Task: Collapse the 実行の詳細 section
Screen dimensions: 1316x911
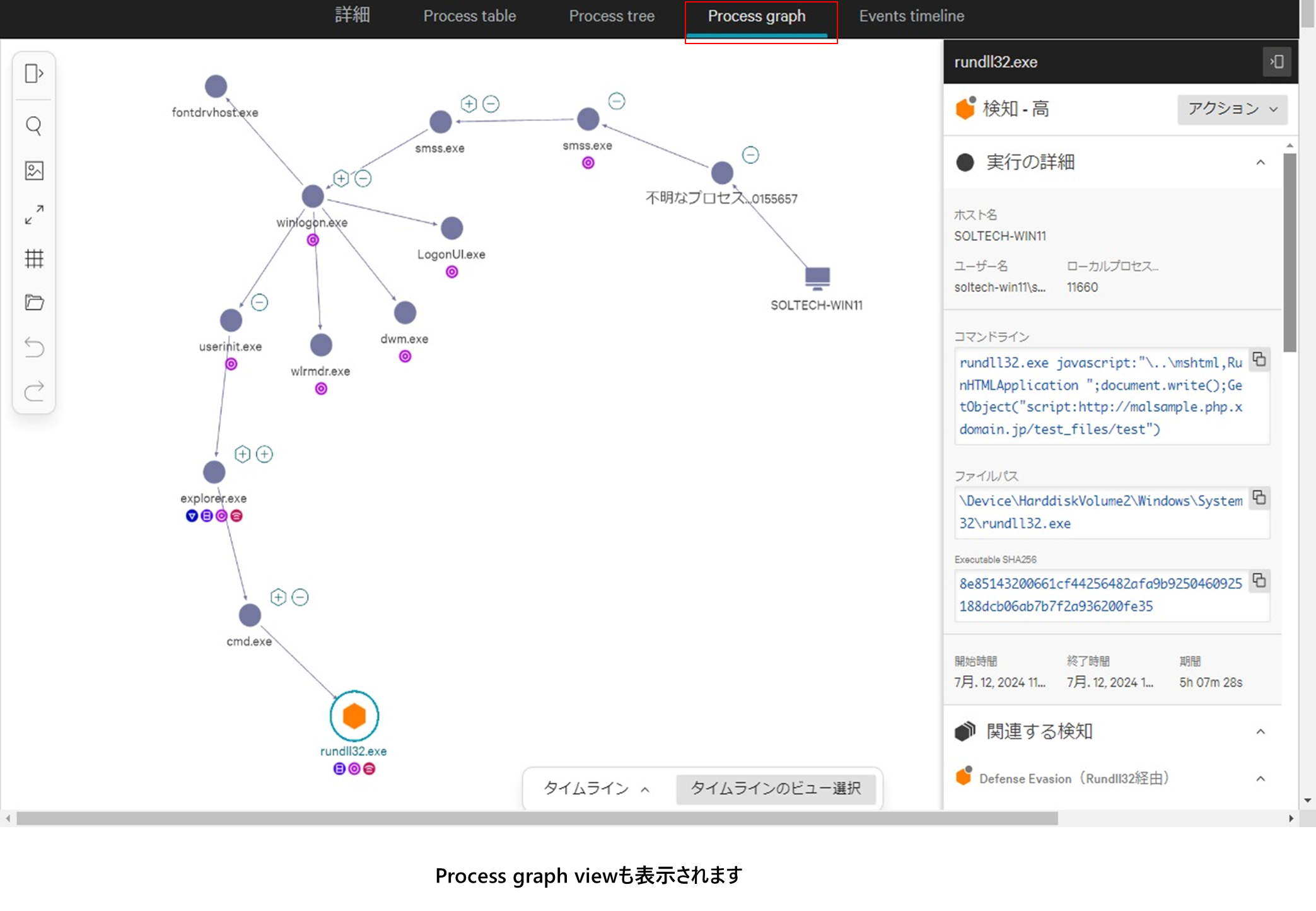Action: (x=1260, y=163)
